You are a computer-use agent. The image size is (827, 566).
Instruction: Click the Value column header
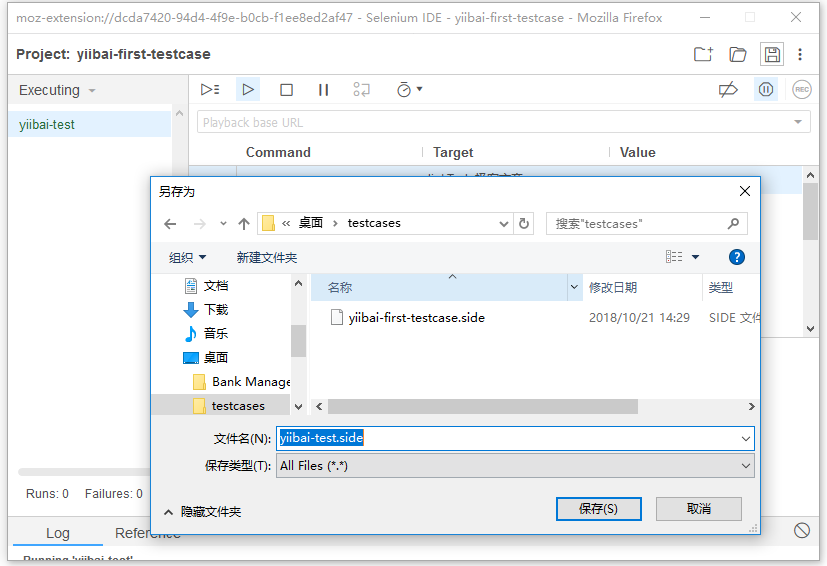(638, 152)
